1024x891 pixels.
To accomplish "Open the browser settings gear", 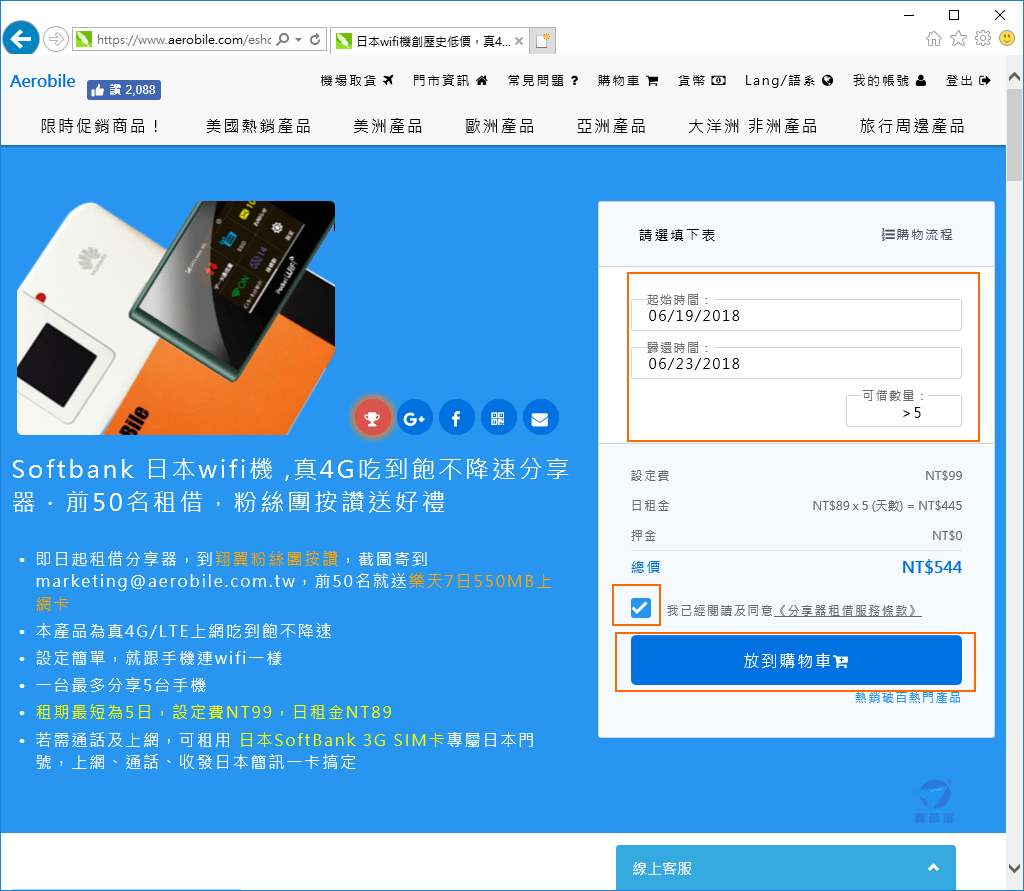I will 983,39.
